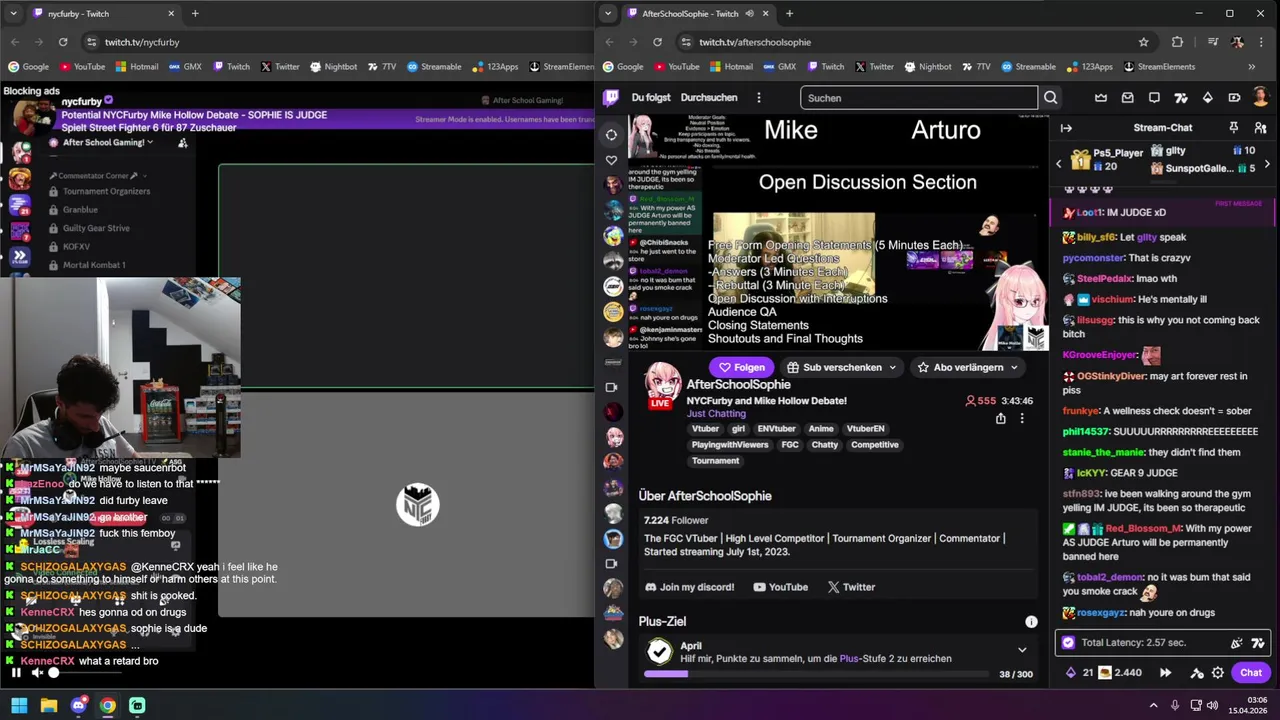The height and width of the screenshot is (720, 1280).
Task: Open the 7TV icon in Twitch header
Action: pos(1181,98)
